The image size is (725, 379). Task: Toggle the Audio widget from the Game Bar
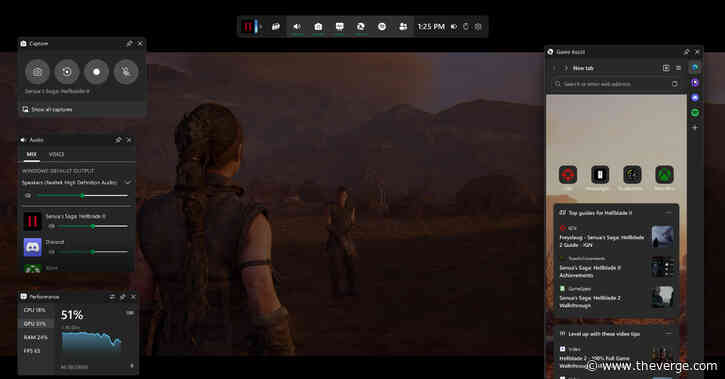coord(297,27)
